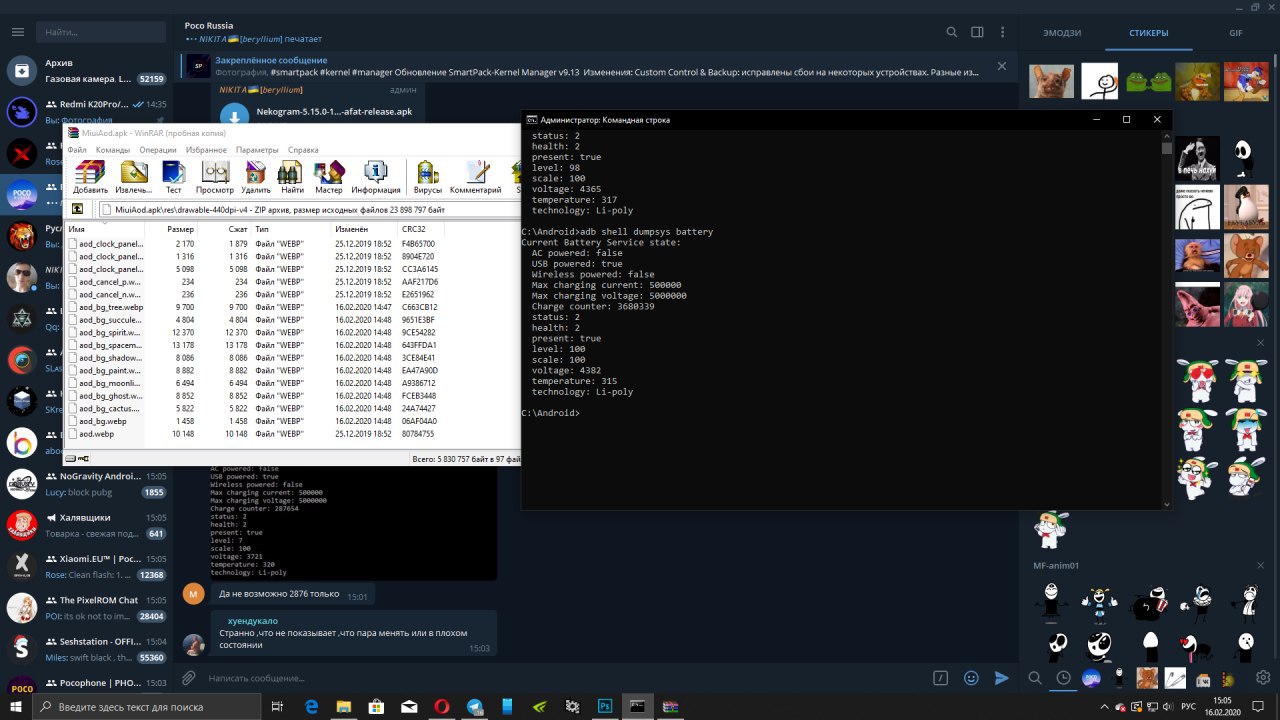Screen dimensions: 1280x720
Task: Launch the Мастер wizard in WinRAR
Action: 328,176
